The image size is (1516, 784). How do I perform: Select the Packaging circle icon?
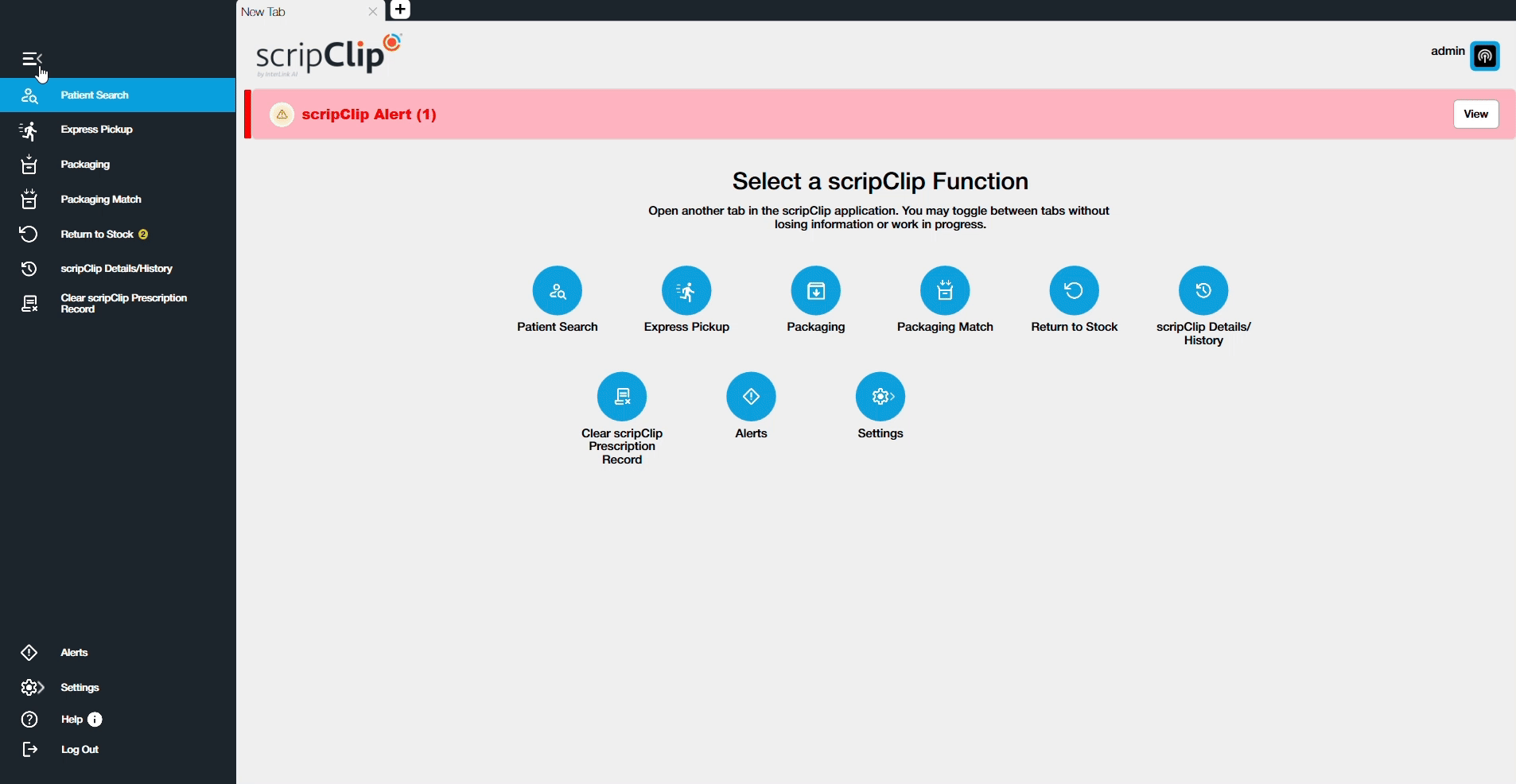[815, 290]
